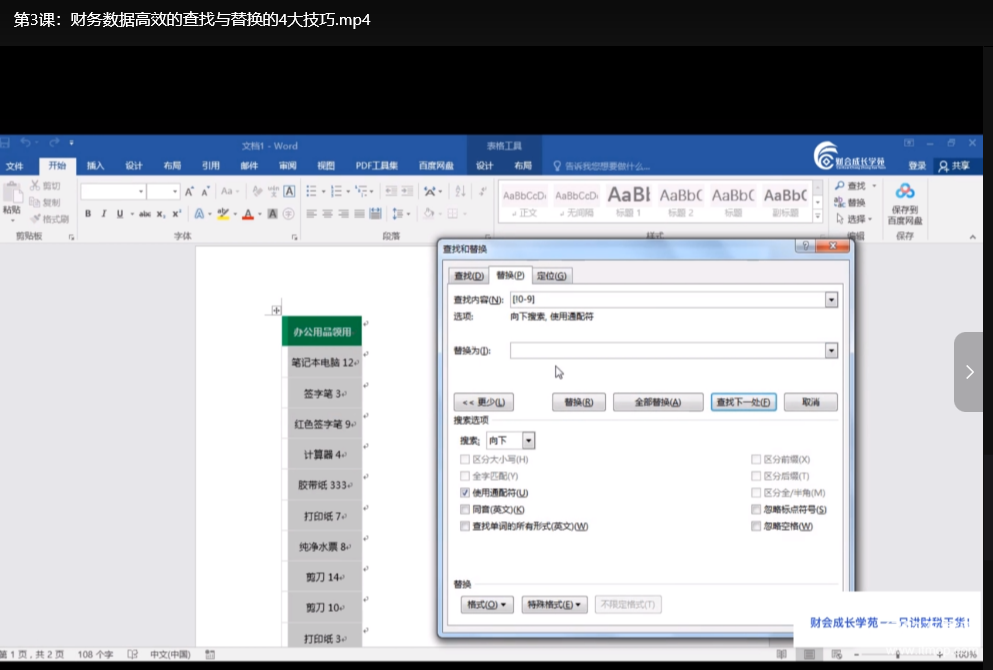Viewport: 993px width, 670px height.
Task: Open the 格式(O) dropdown button
Action: 486,605
